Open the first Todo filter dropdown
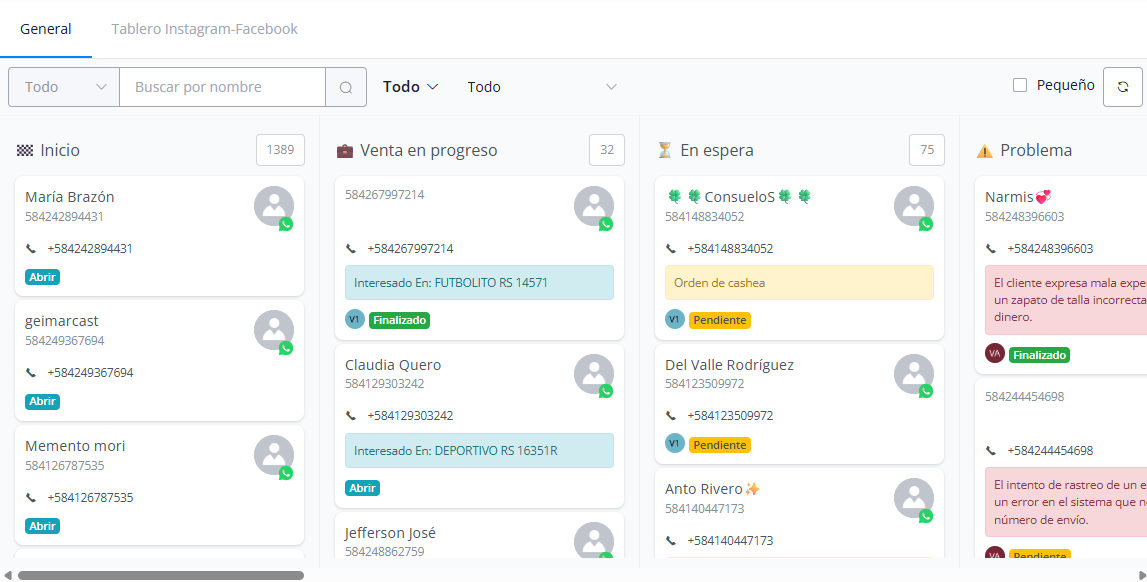This screenshot has width=1147, height=582. (64, 87)
